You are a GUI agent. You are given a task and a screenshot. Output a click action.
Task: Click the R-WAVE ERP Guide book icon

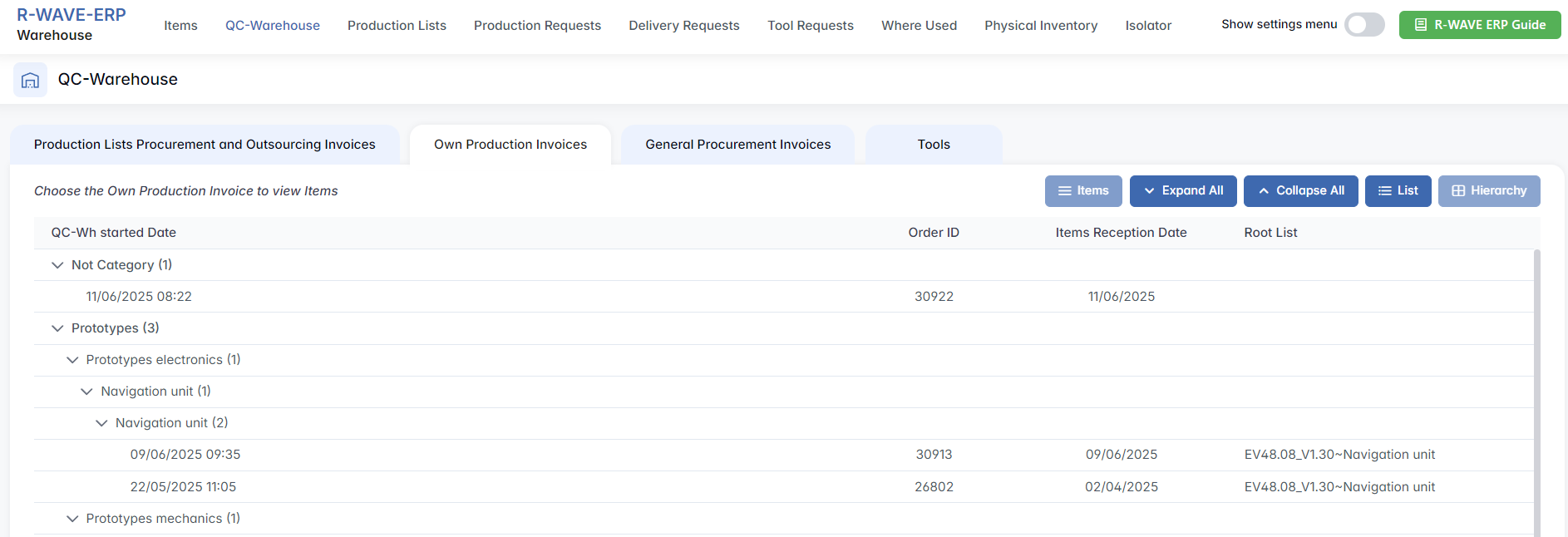1421,25
